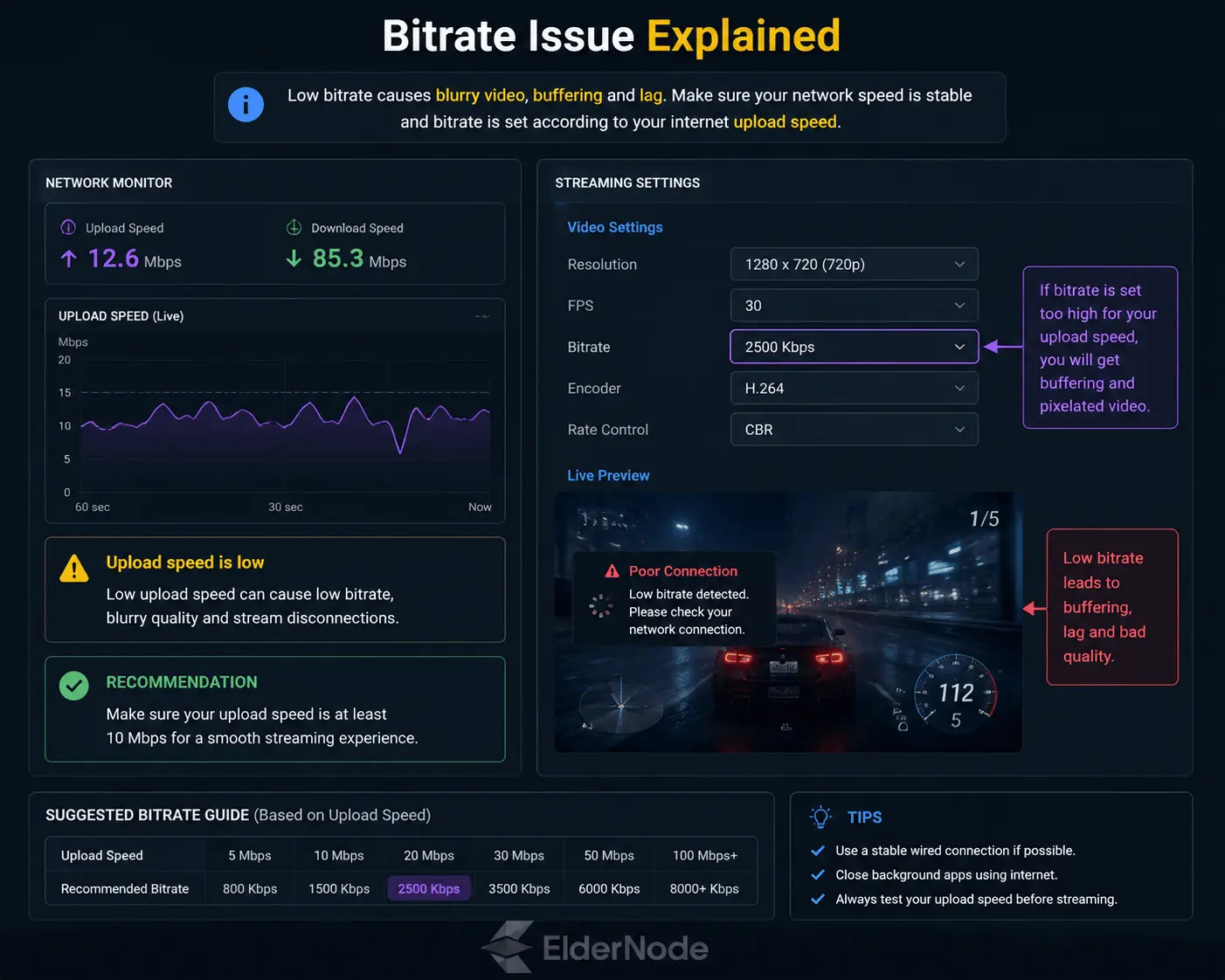
Task: Open the Resolution dropdown
Action: point(855,265)
